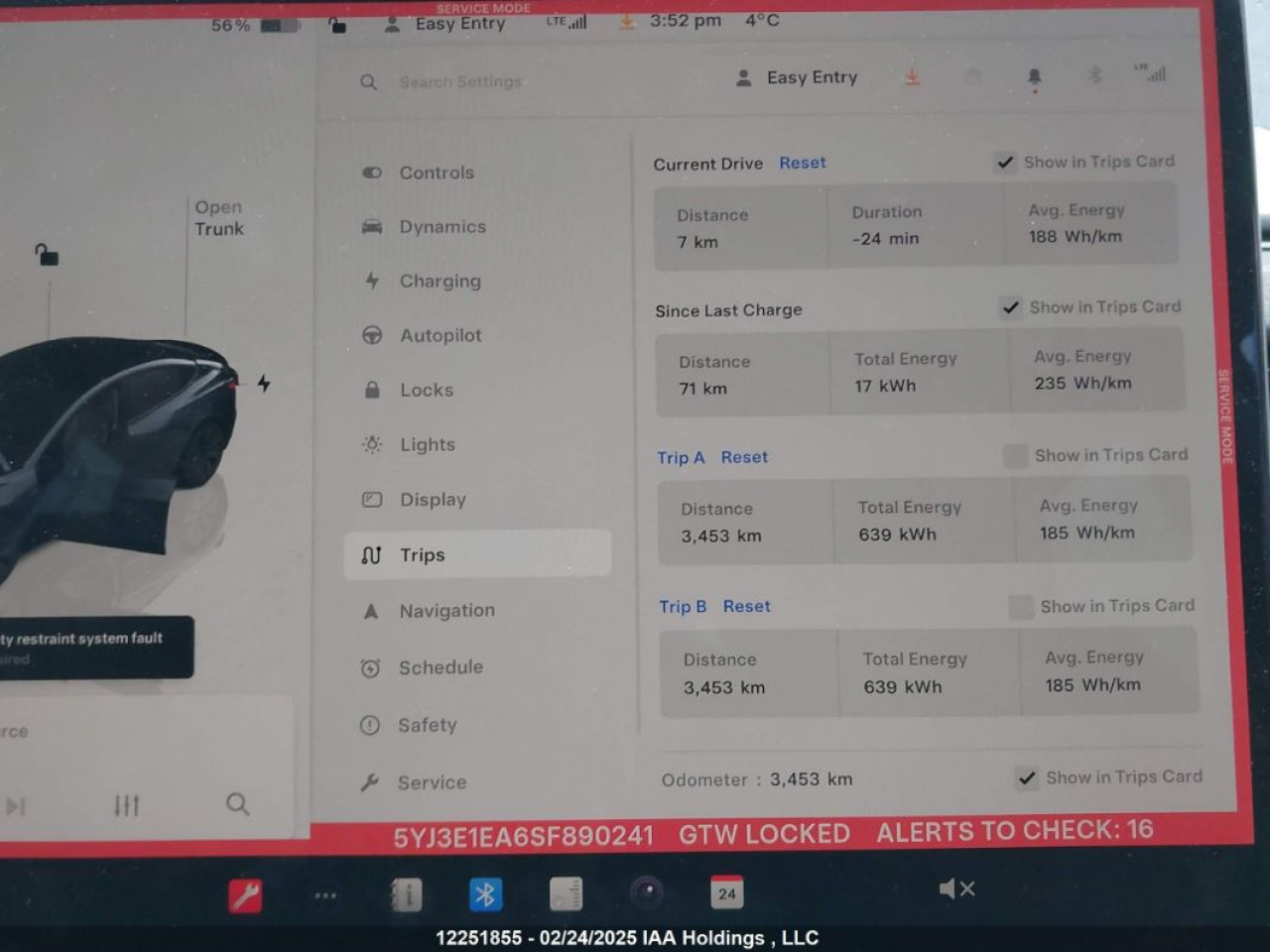Tap the media player search magnifier
The height and width of the screenshot is (952, 1270).
point(237,803)
